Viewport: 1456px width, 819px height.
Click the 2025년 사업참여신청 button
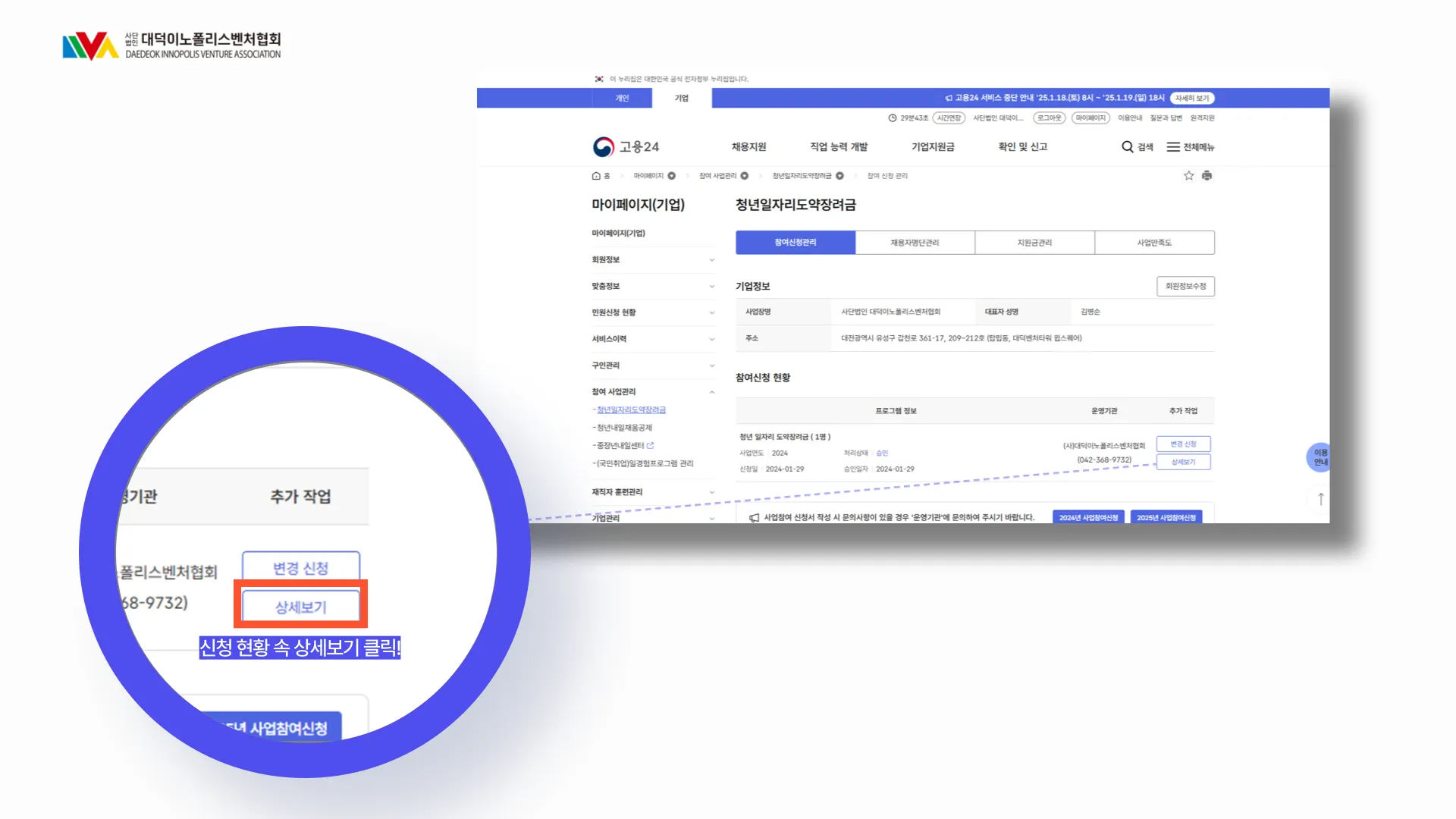click(x=1166, y=517)
